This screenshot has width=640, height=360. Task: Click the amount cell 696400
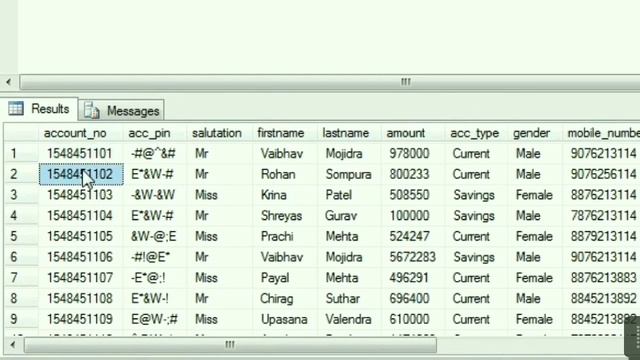click(413, 298)
